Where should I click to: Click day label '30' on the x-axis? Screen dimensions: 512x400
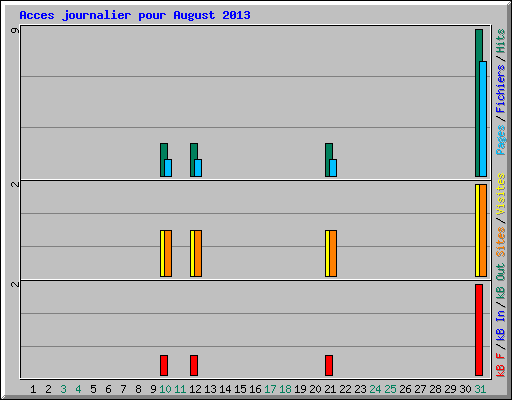click(465, 389)
